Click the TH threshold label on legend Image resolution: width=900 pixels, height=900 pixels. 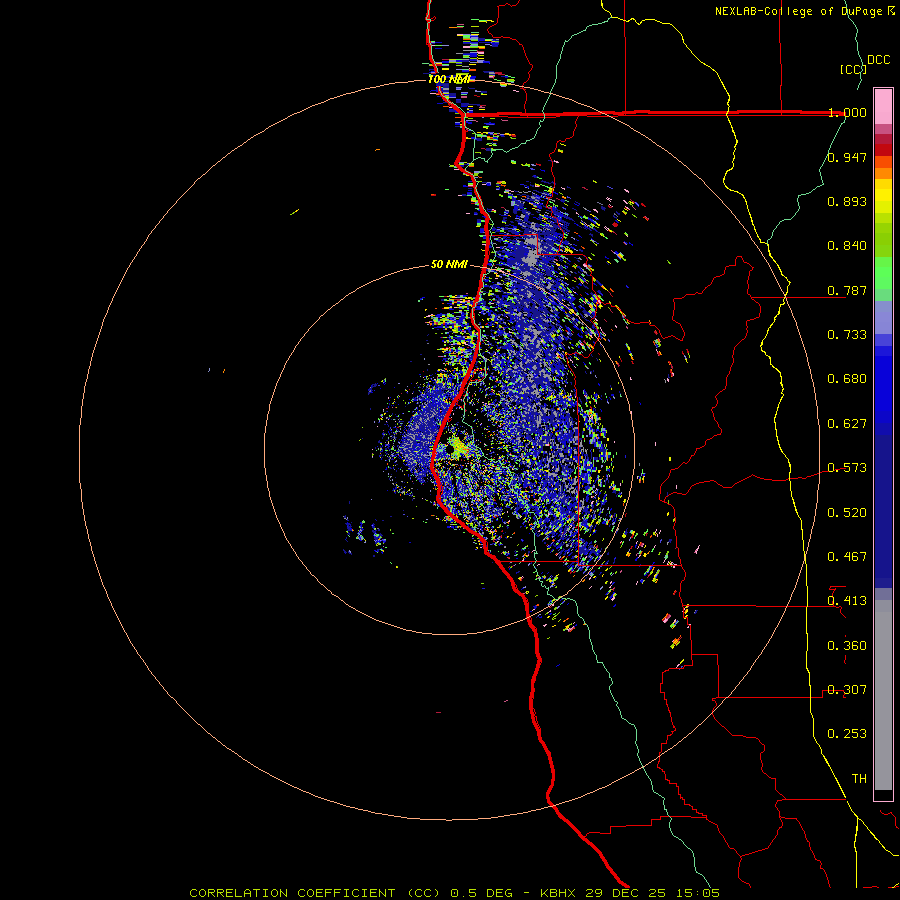[859, 779]
